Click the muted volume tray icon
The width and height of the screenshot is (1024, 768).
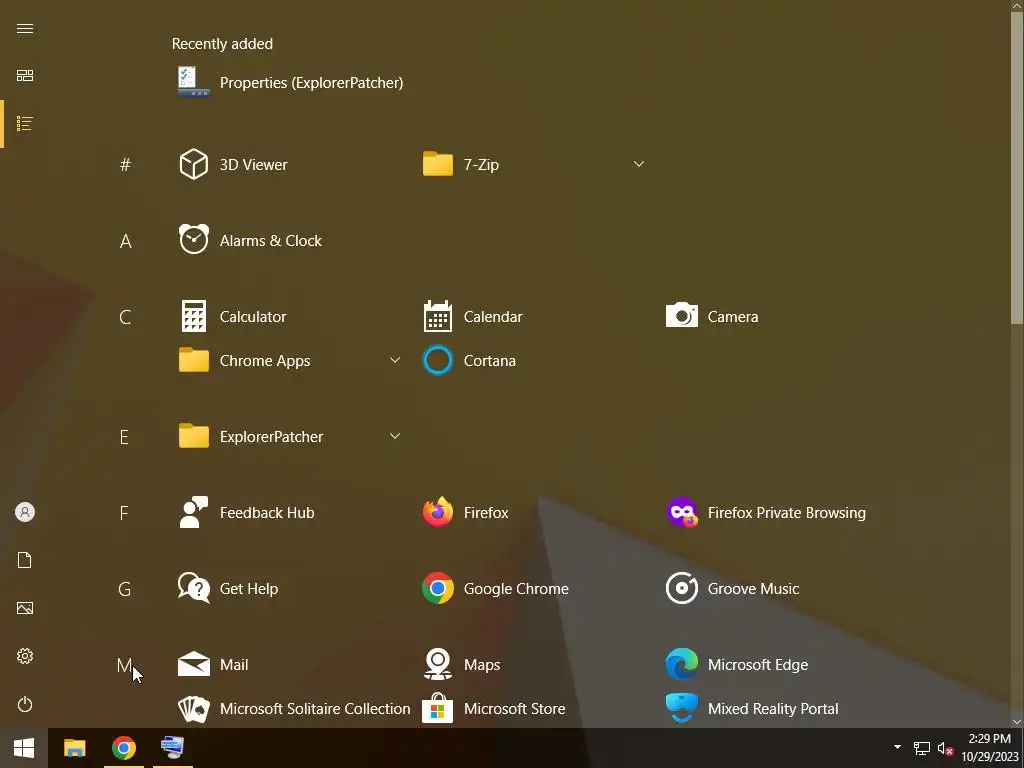pyautogui.click(x=945, y=748)
